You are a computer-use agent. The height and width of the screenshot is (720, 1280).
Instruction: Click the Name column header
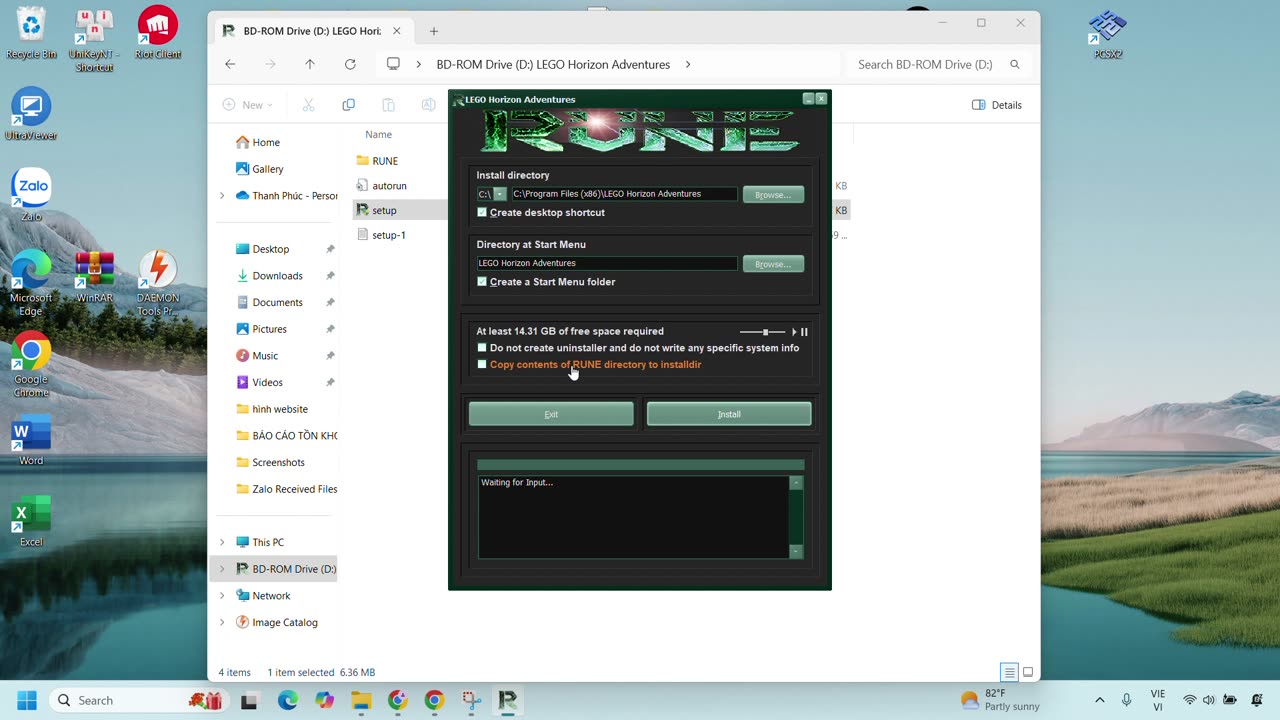378,134
